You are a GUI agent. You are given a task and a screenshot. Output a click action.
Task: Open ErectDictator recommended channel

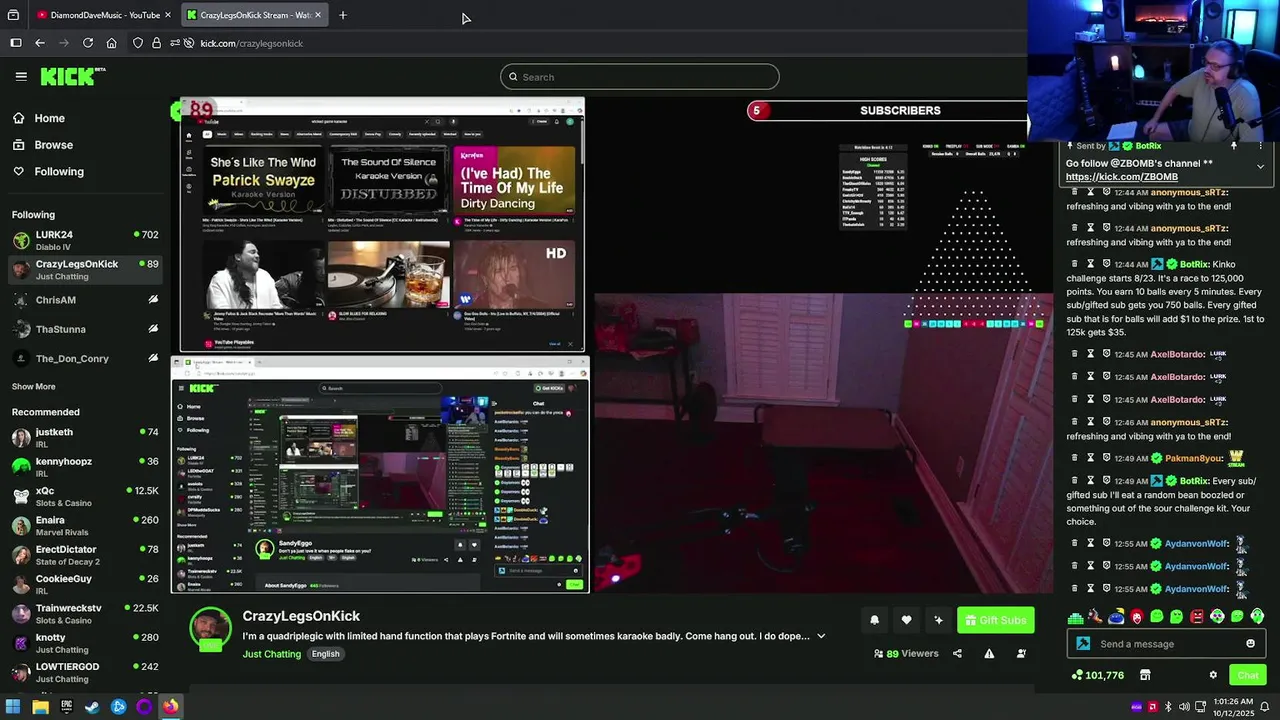tap(85, 555)
